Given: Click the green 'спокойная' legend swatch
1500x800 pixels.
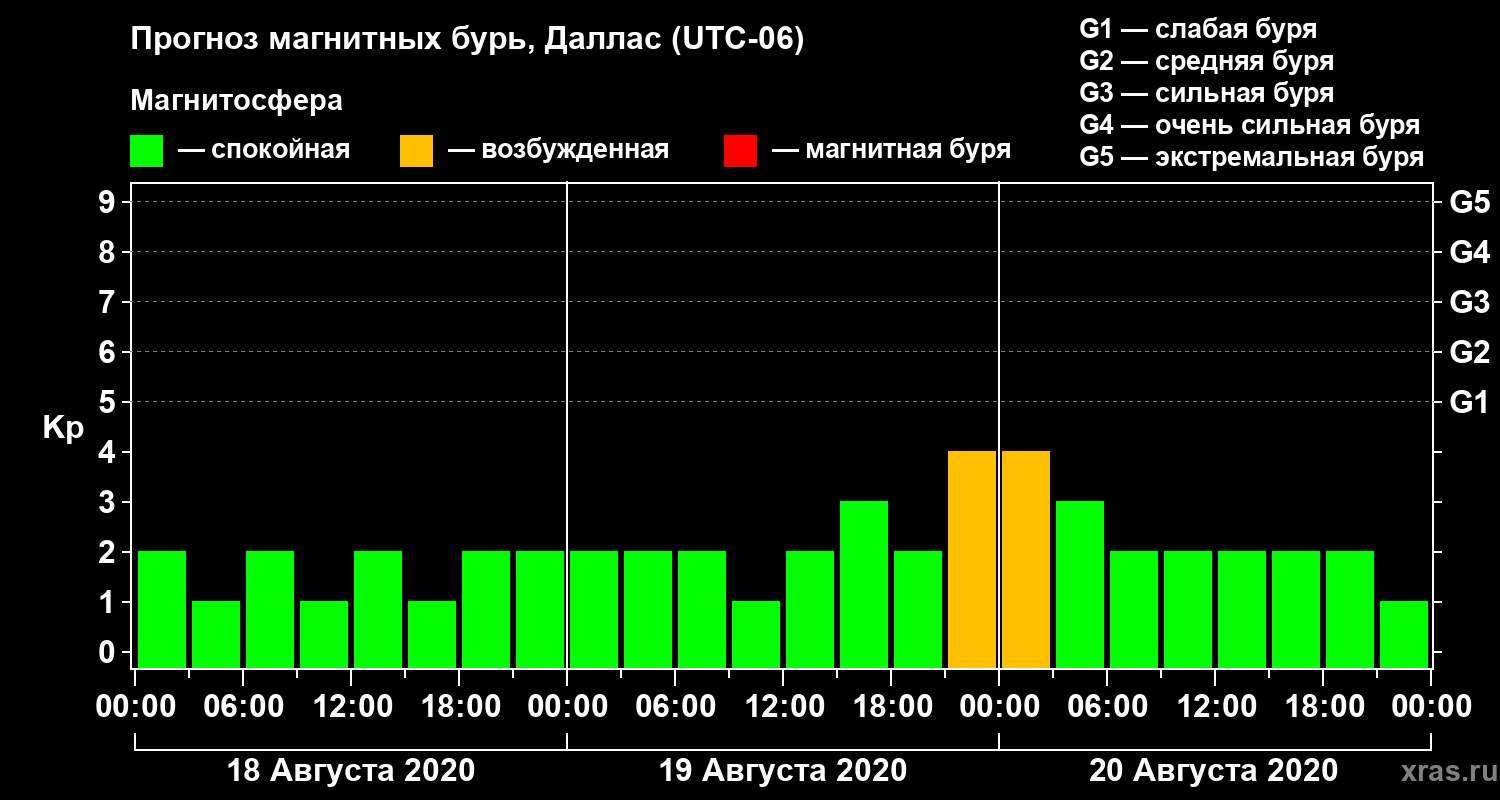Looking at the screenshot, I should click(146, 150).
